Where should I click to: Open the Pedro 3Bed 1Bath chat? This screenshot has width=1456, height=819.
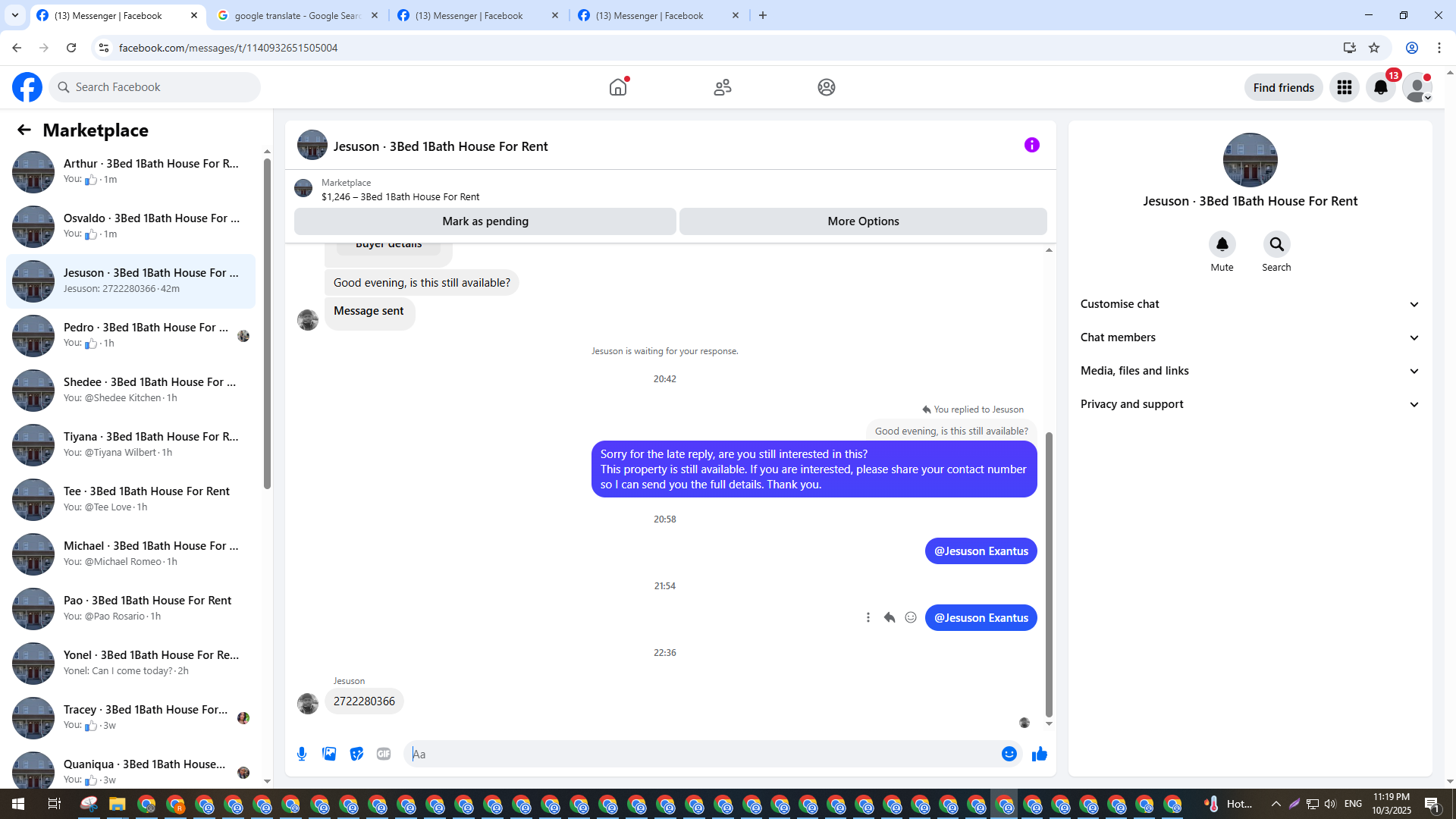pos(130,336)
